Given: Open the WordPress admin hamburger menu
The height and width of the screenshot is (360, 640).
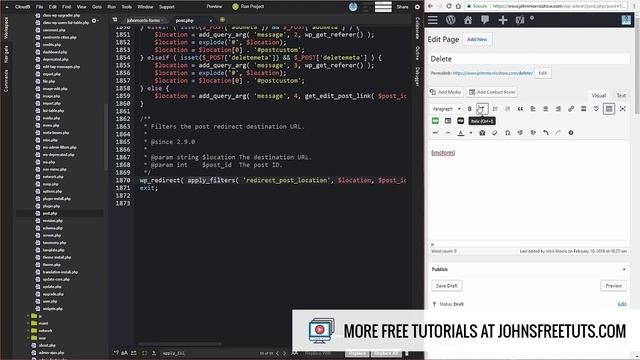Looking at the screenshot, I should tap(433, 20).
